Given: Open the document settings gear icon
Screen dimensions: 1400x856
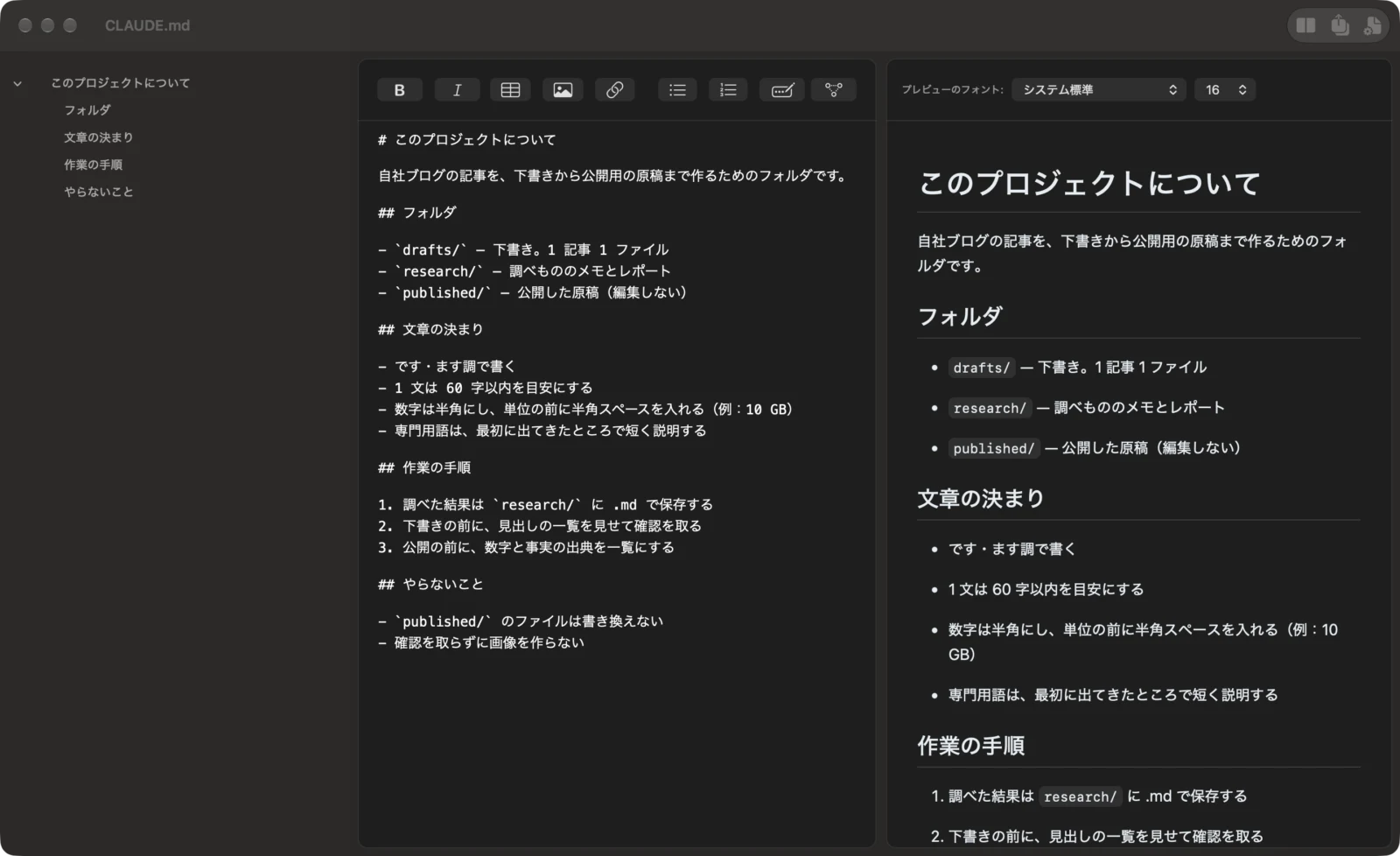Looking at the screenshot, I should 1372,25.
